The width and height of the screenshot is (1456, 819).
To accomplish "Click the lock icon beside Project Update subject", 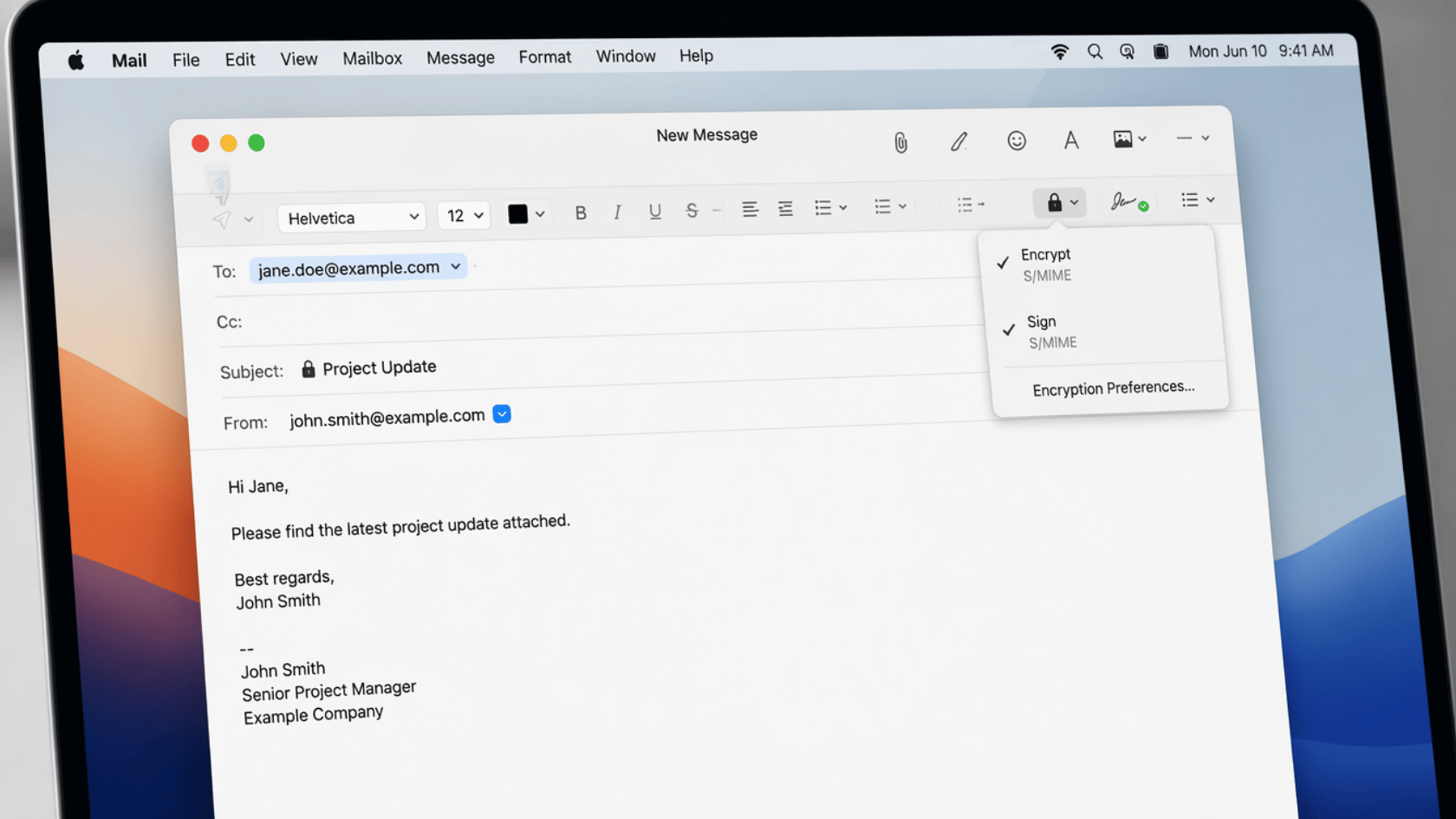I will click(x=308, y=369).
